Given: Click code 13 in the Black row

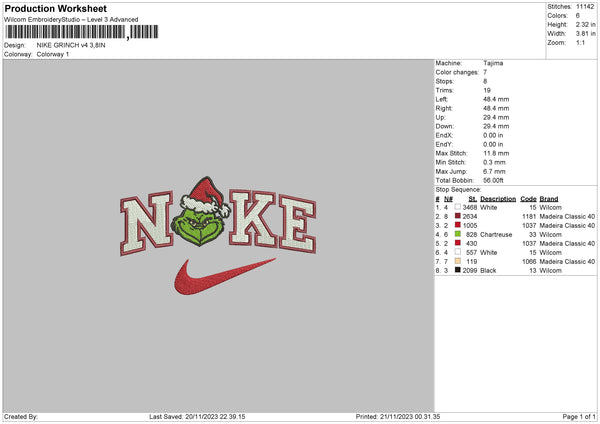Looking at the screenshot, I should click(533, 271).
